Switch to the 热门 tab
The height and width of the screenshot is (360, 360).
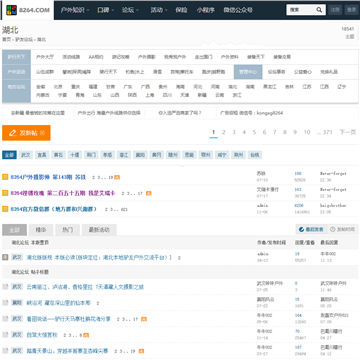point(67,230)
